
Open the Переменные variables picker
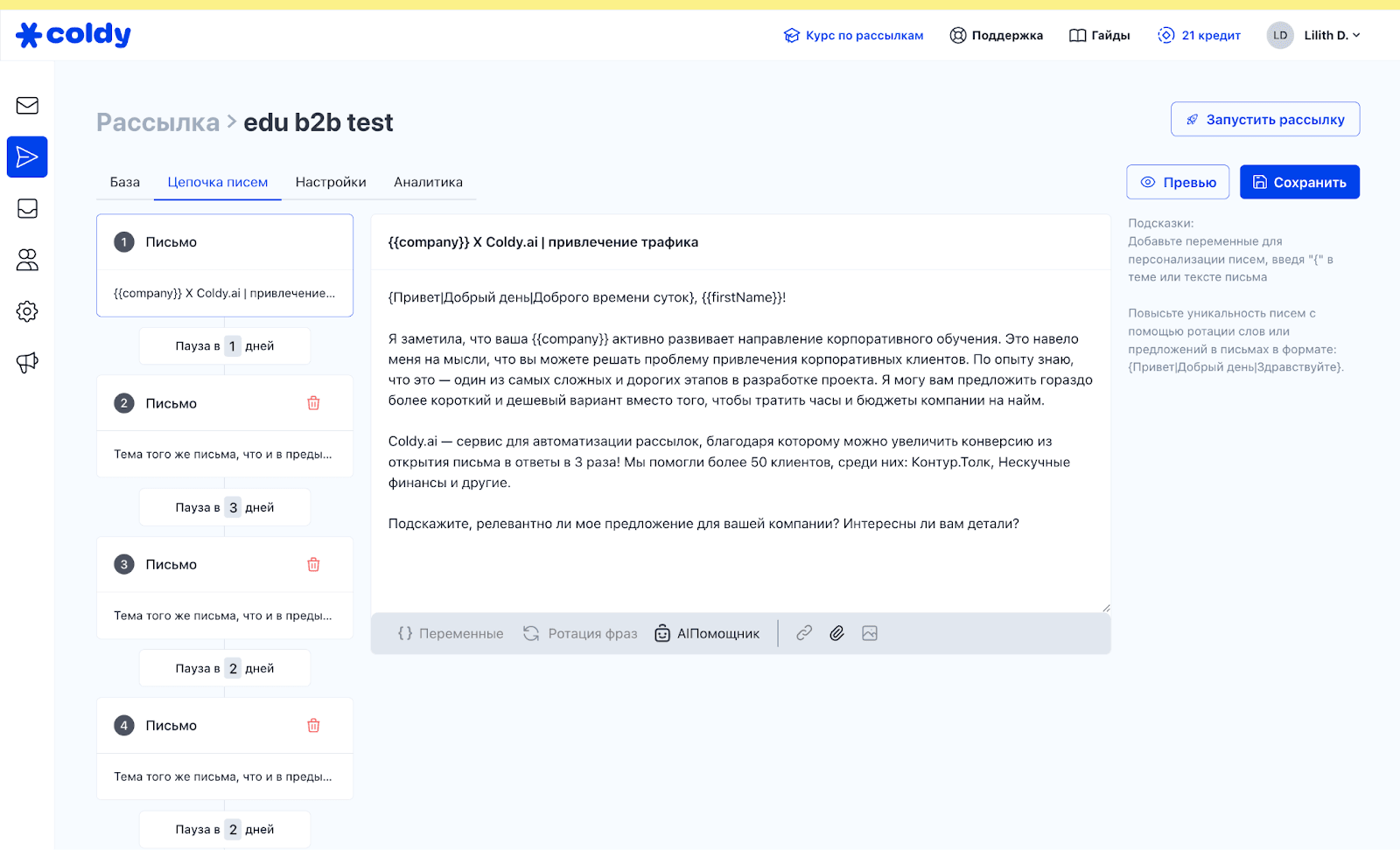[451, 633]
